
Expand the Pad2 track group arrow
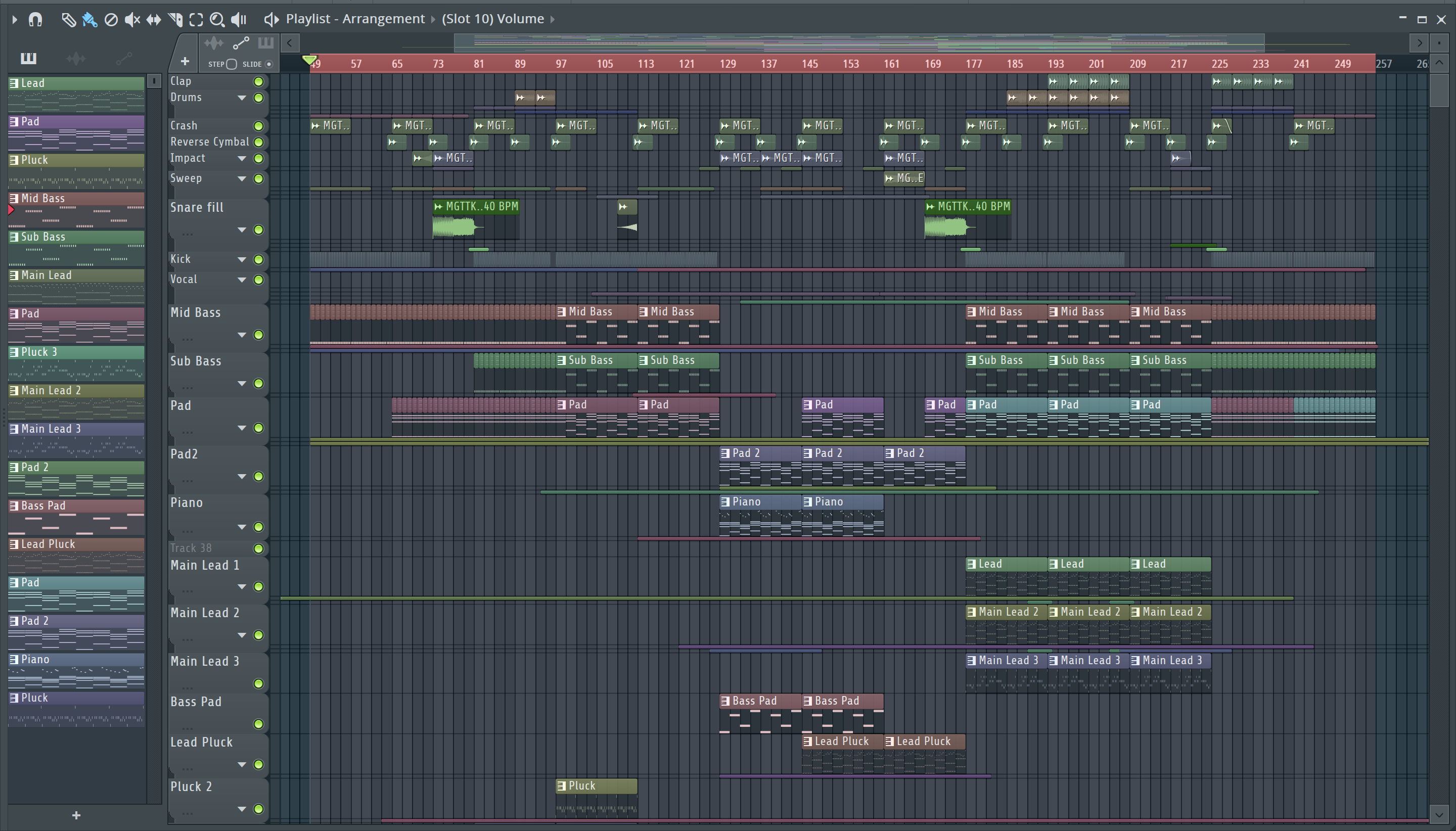coord(242,477)
